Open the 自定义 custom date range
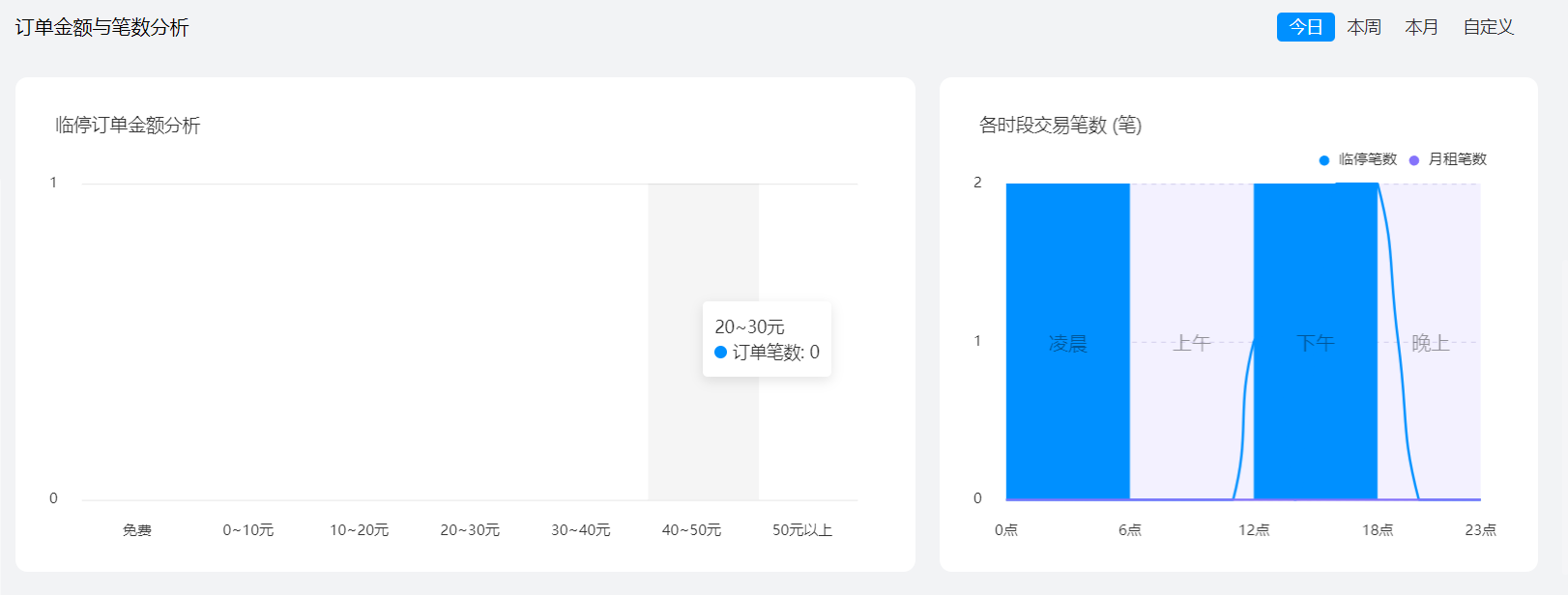Image resolution: width=1568 pixels, height=595 pixels. (x=1488, y=27)
